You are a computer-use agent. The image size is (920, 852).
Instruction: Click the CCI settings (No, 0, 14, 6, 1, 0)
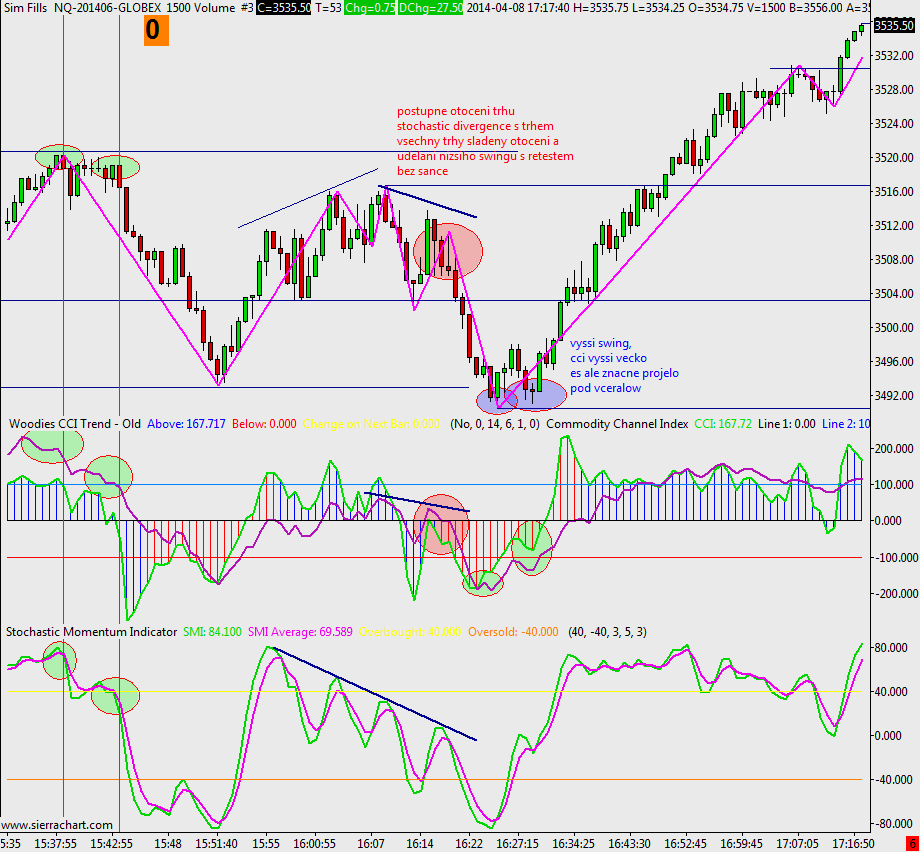click(495, 424)
